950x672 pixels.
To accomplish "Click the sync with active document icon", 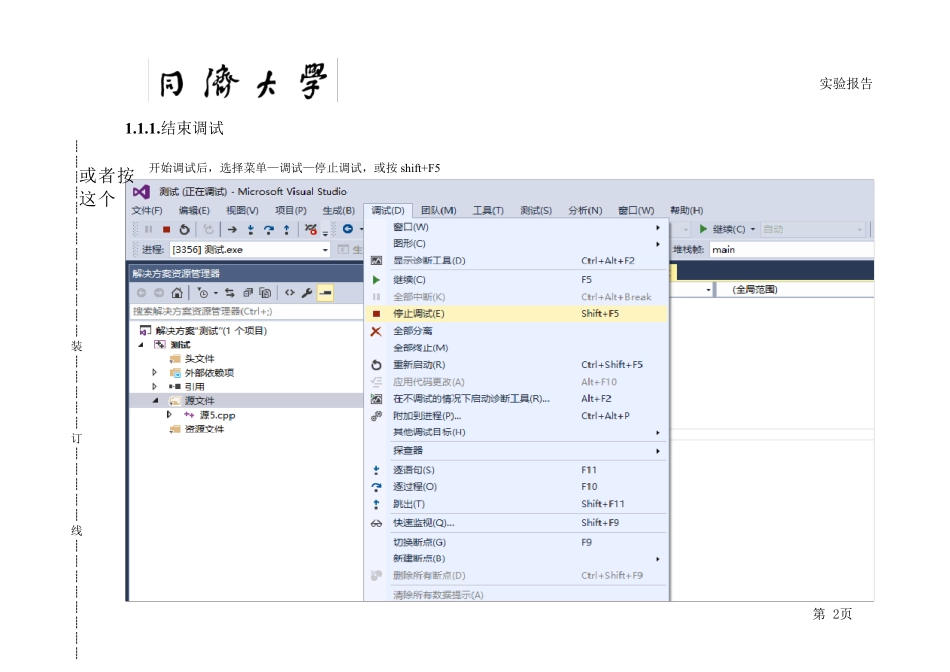I will pyautogui.click(x=230, y=293).
